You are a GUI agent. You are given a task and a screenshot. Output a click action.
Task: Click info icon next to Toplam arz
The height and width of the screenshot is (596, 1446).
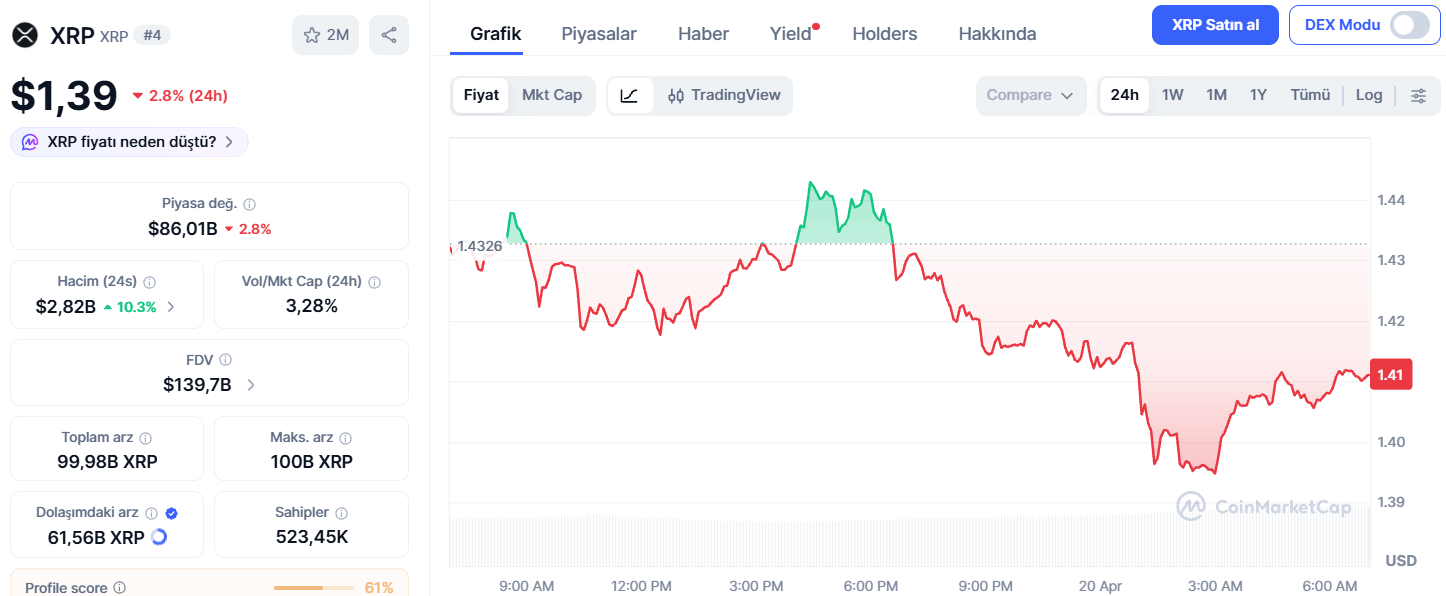[146, 438]
